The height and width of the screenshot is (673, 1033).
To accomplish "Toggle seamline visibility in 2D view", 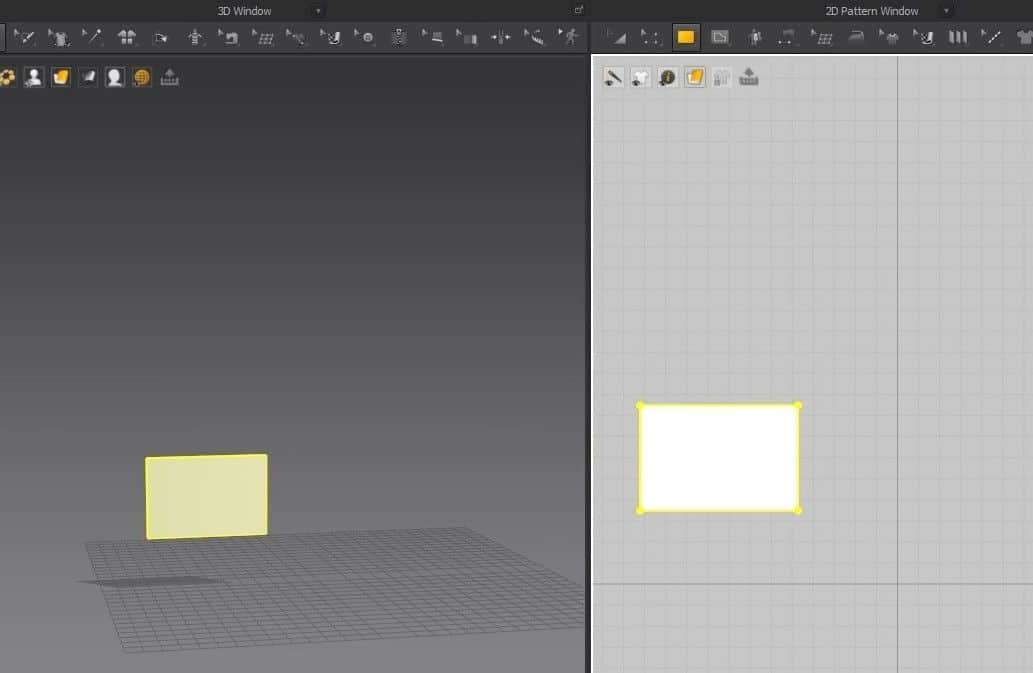I will tap(613, 77).
